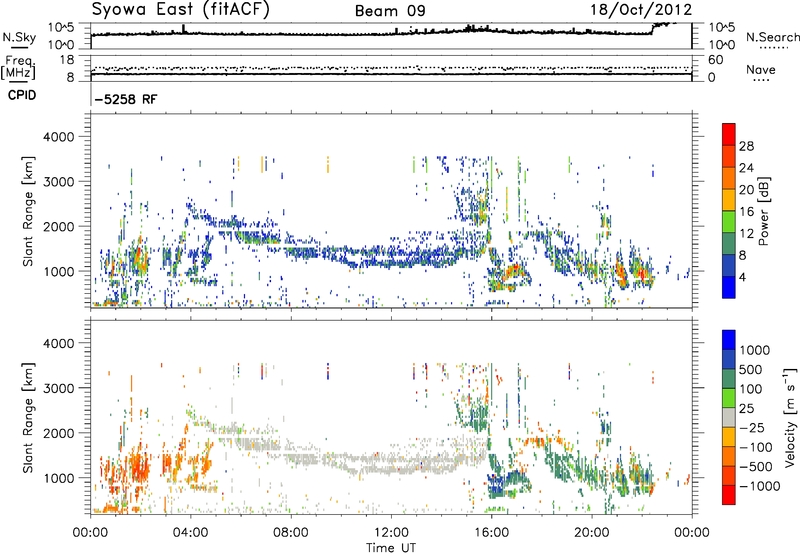Click the left '10^5' noise axis tick
Viewport: 800px width, 554px height.
(x=61, y=28)
